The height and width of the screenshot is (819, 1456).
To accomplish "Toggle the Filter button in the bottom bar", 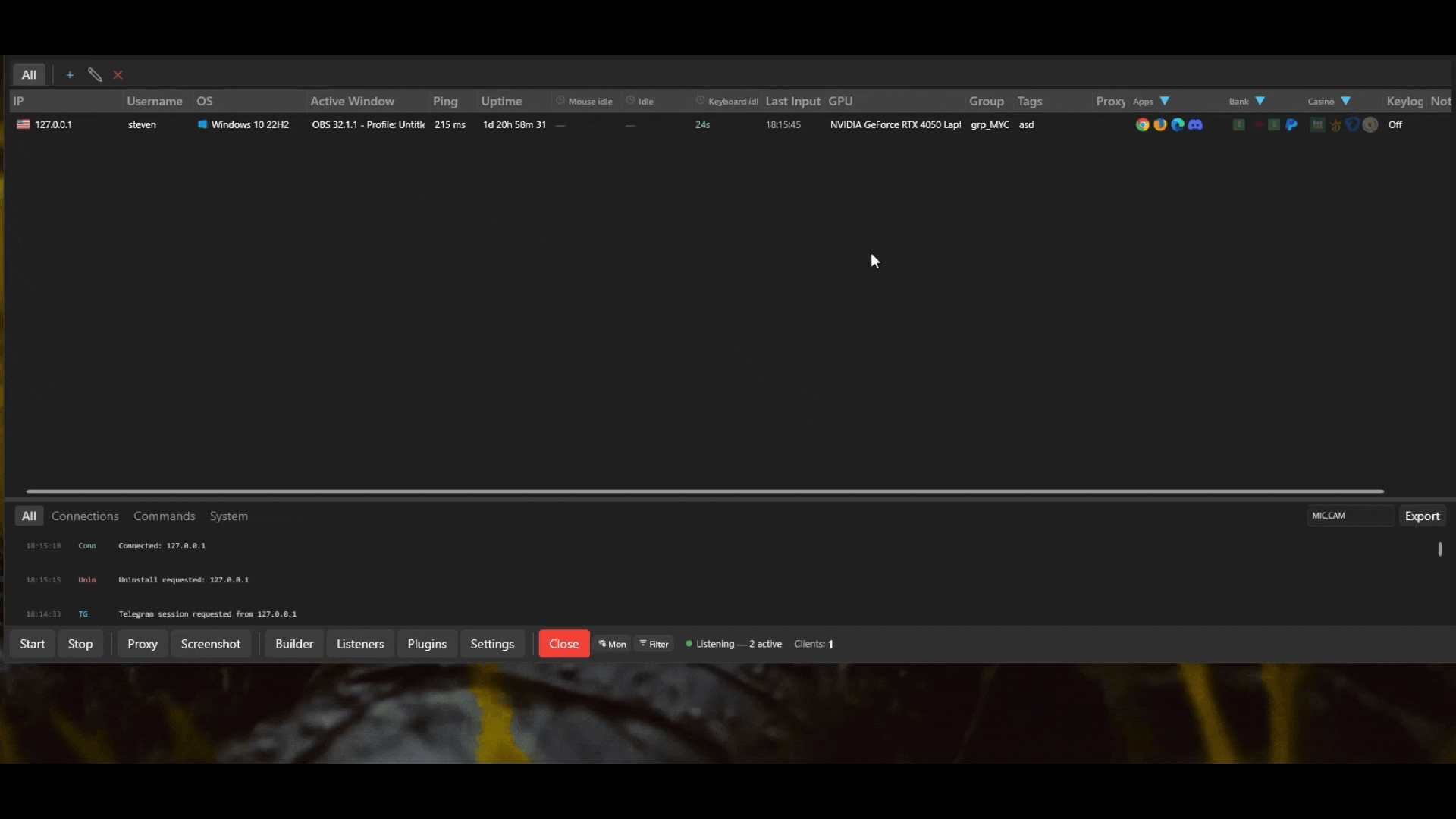I will (x=654, y=644).
